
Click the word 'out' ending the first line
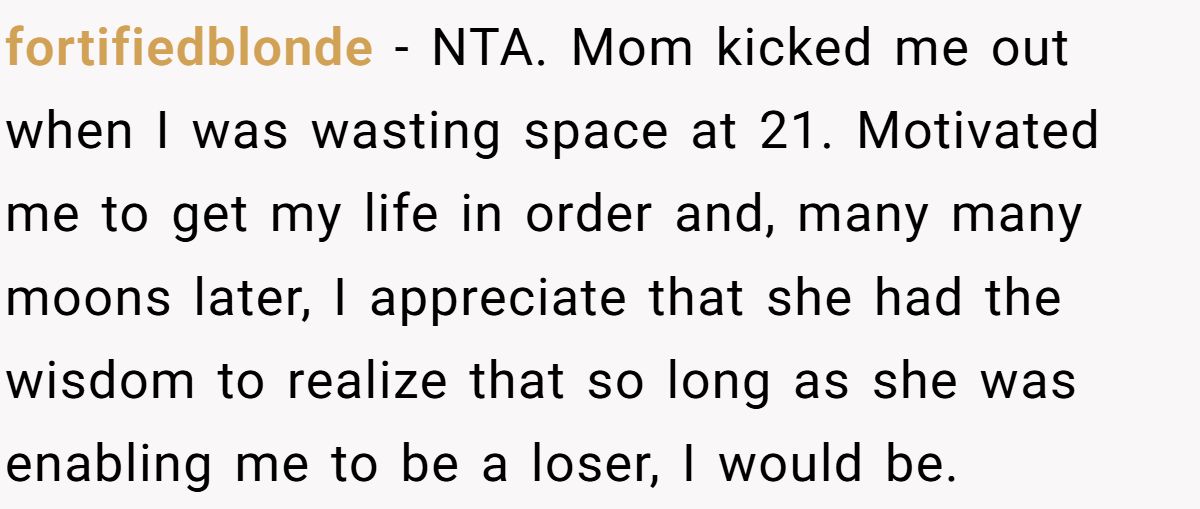click(x=1030, y=47)
